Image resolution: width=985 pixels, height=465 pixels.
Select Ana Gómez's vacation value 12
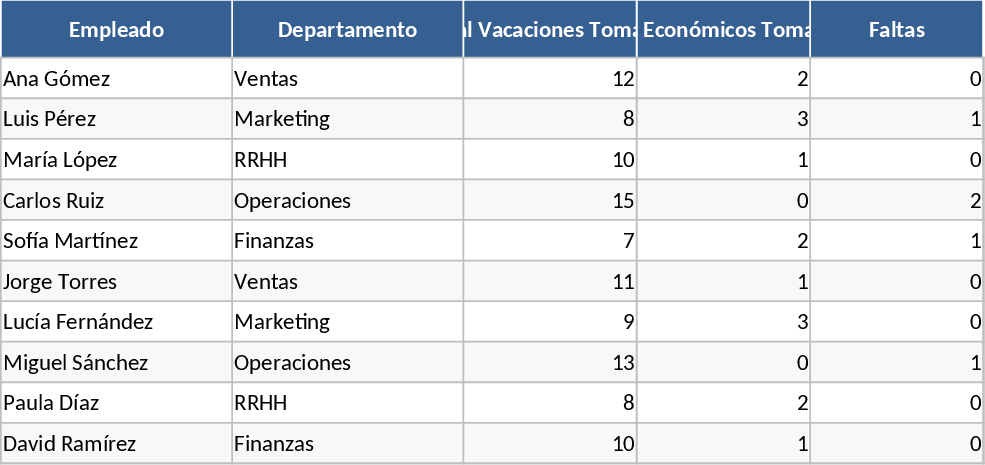(x=550, y=79)
